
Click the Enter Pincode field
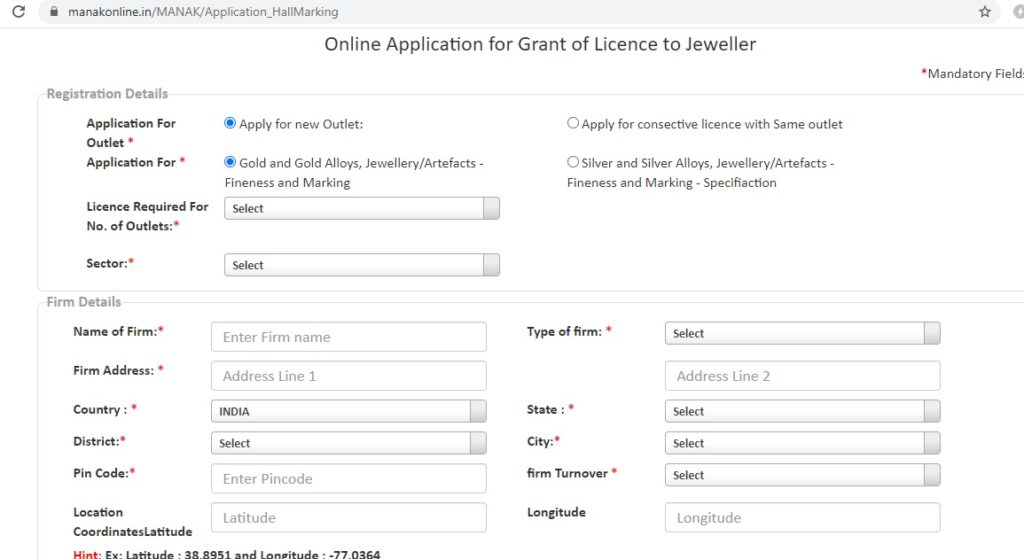[349, 479]
